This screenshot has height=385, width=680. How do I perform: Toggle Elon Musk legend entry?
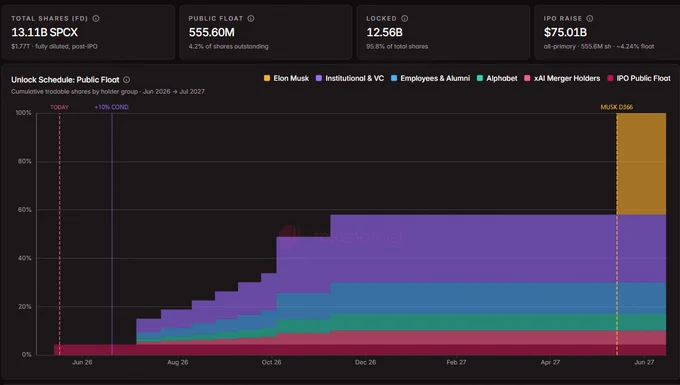tap(286, 78)
